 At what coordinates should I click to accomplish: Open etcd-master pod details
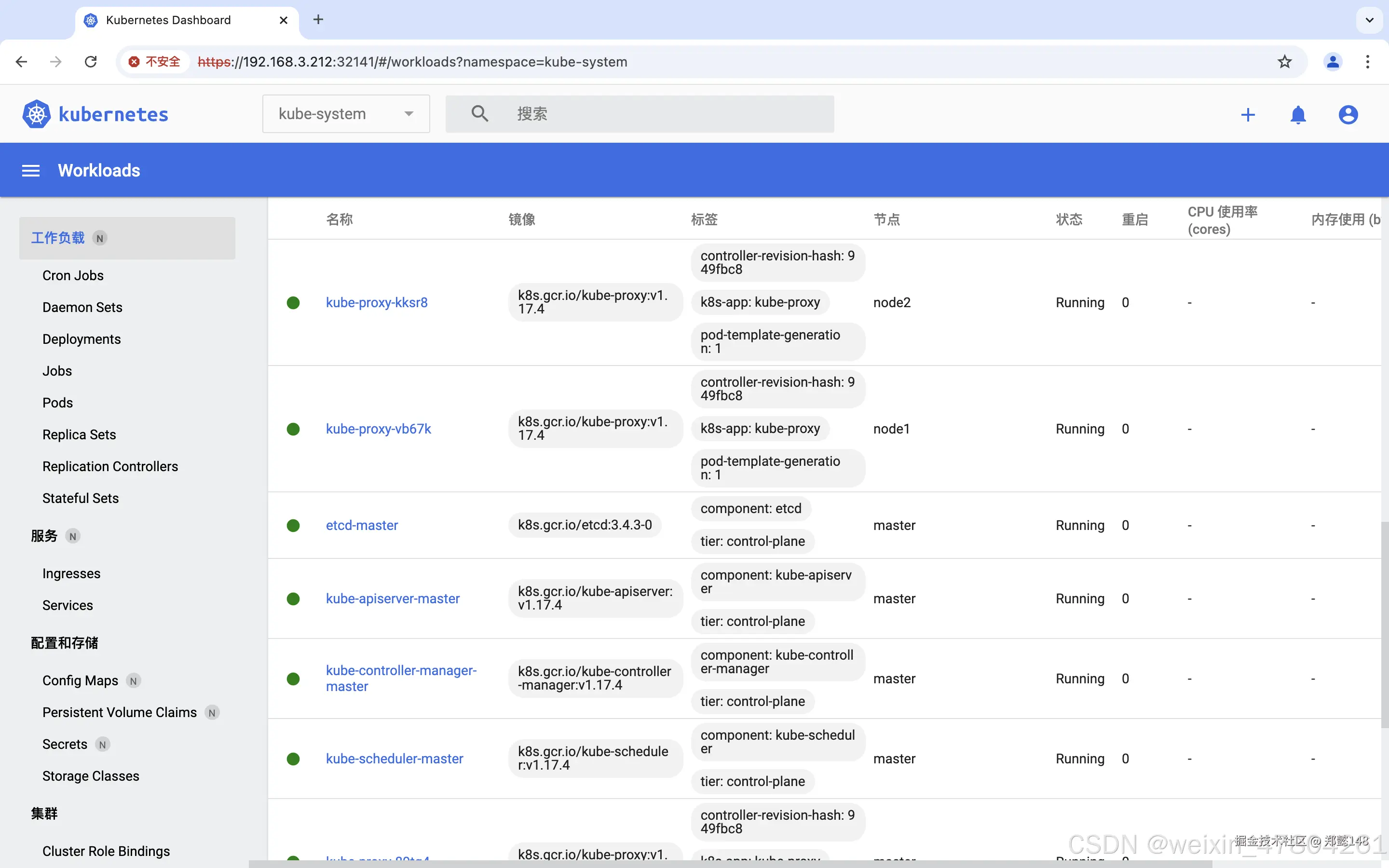pos(362,525)
